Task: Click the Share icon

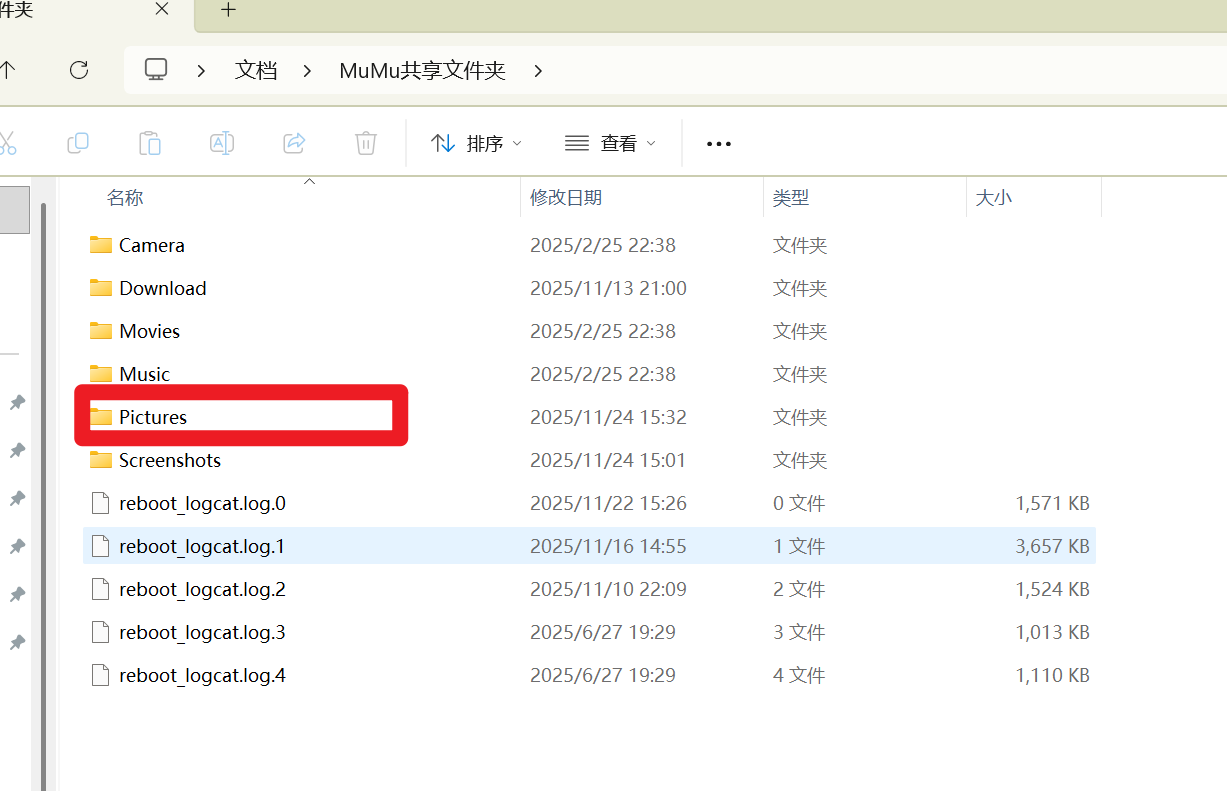Action: click(293, 143)
